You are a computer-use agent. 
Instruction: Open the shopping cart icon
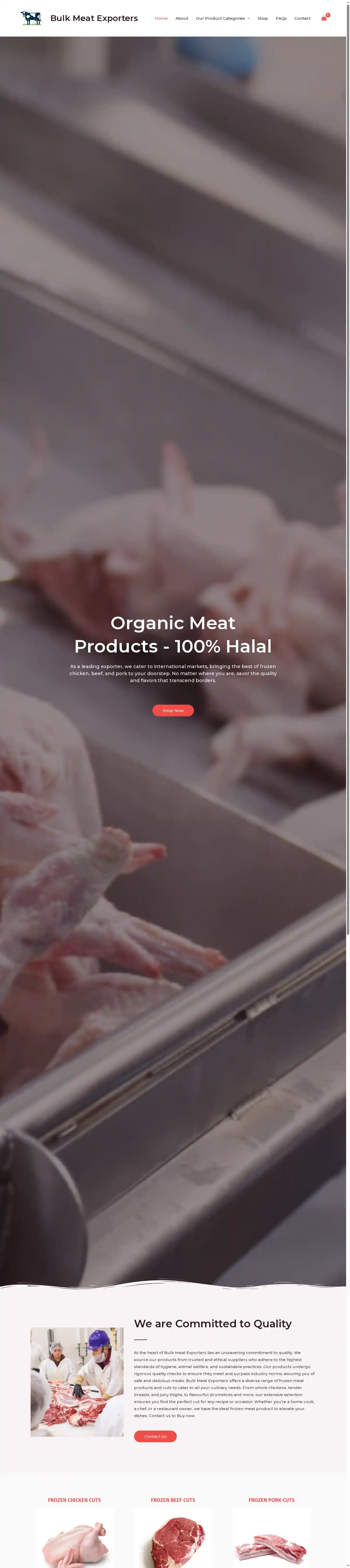click(324, 18)
